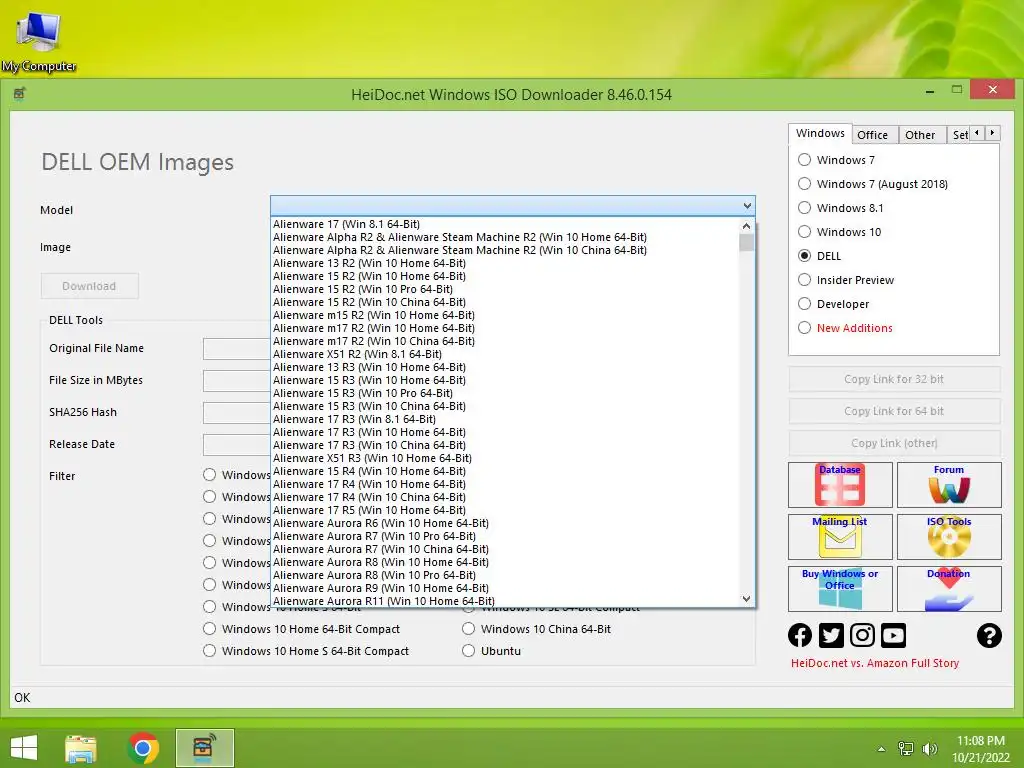The height and width of the screenshot is (768, 1024).
Task: Click the taskbar clock showing 11:08 PM
Action: [980, 749]
